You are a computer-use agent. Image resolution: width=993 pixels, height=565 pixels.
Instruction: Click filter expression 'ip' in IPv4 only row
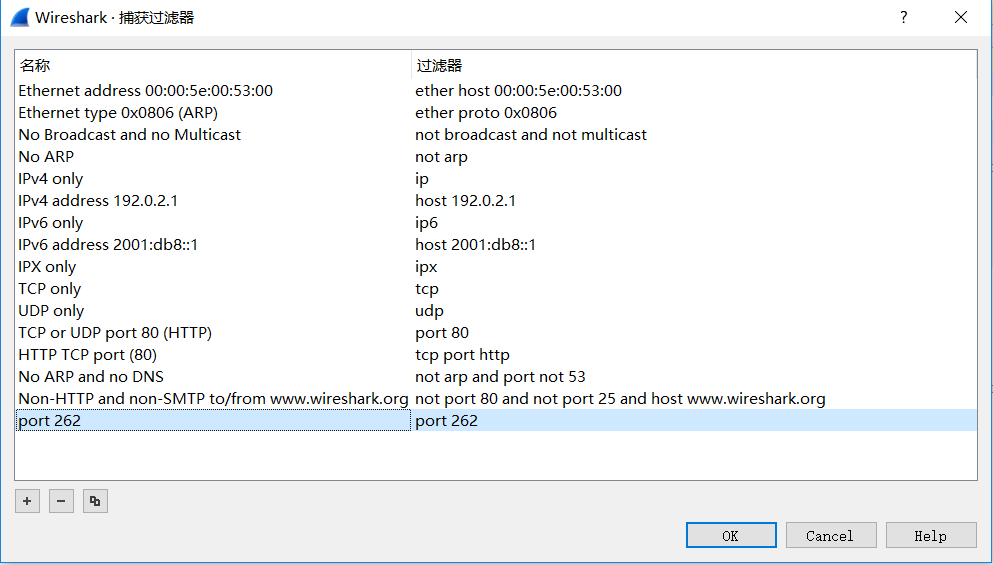(422, 179)
